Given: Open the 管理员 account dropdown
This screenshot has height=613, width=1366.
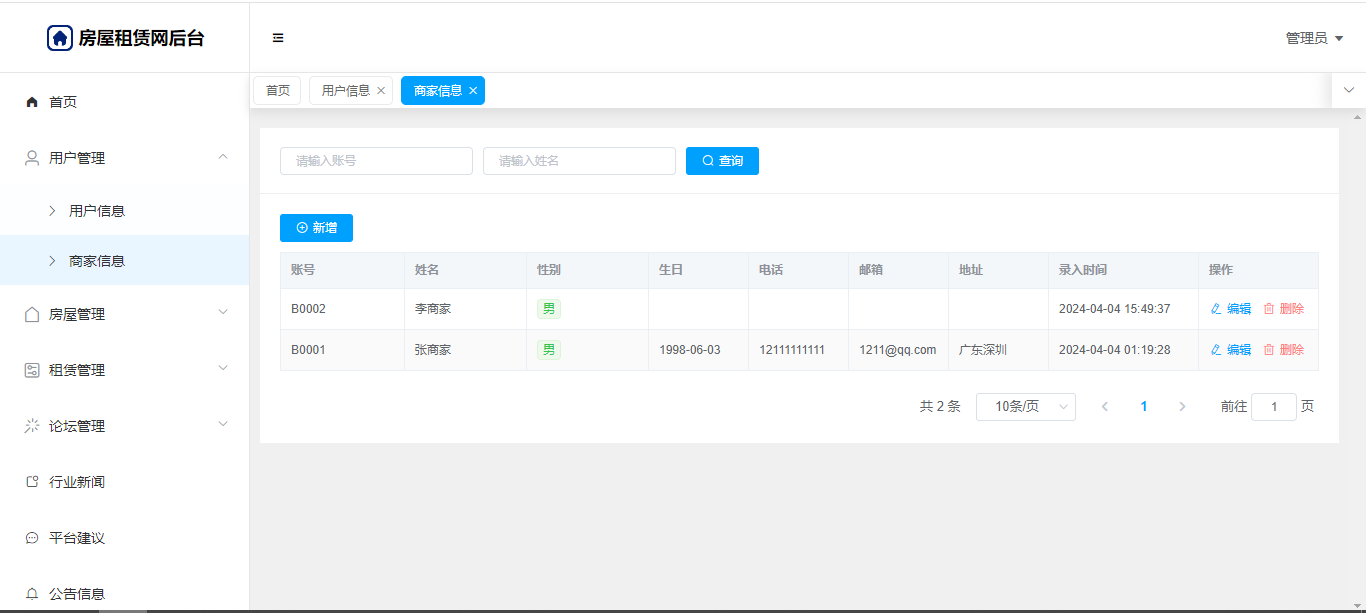Looking at the screenshot, I should tap(1313, 38).
